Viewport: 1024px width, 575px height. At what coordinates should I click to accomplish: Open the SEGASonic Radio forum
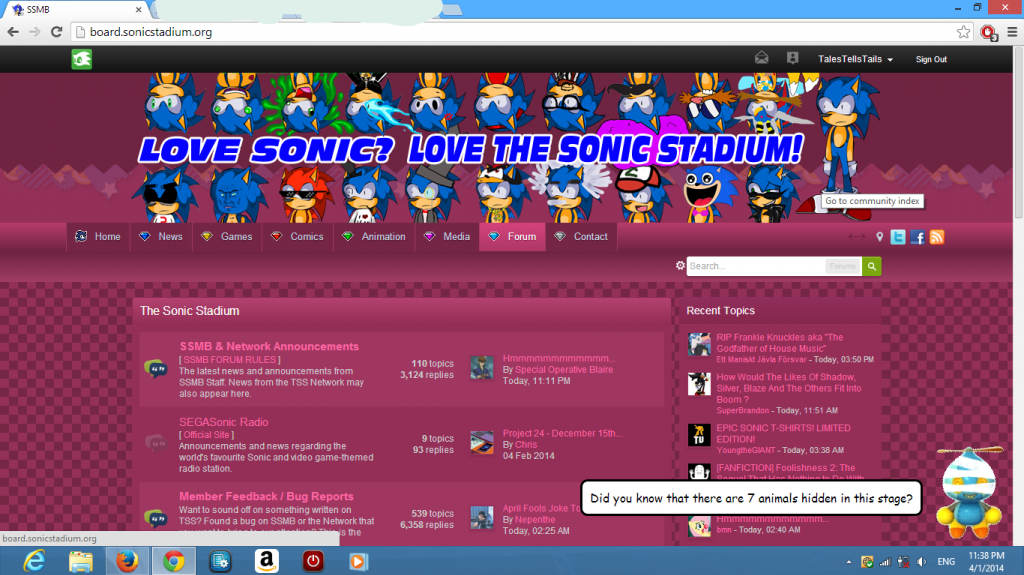223,422
